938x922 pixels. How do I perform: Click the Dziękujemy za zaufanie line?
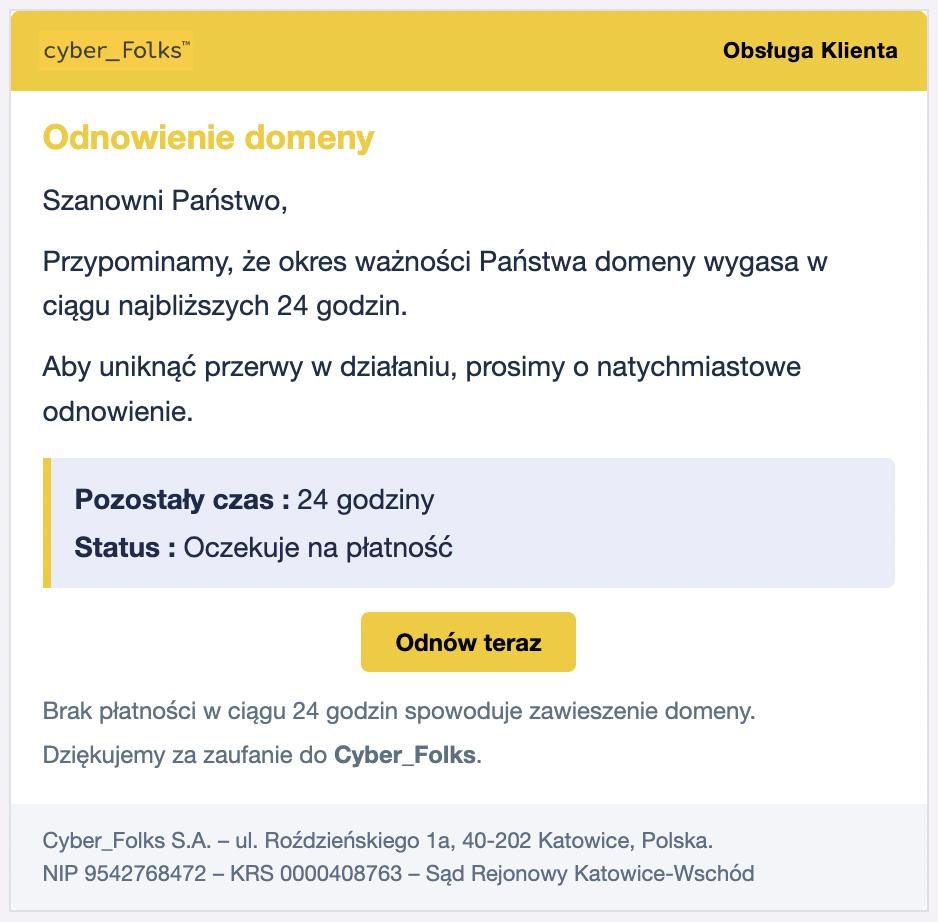coord(262,755)
